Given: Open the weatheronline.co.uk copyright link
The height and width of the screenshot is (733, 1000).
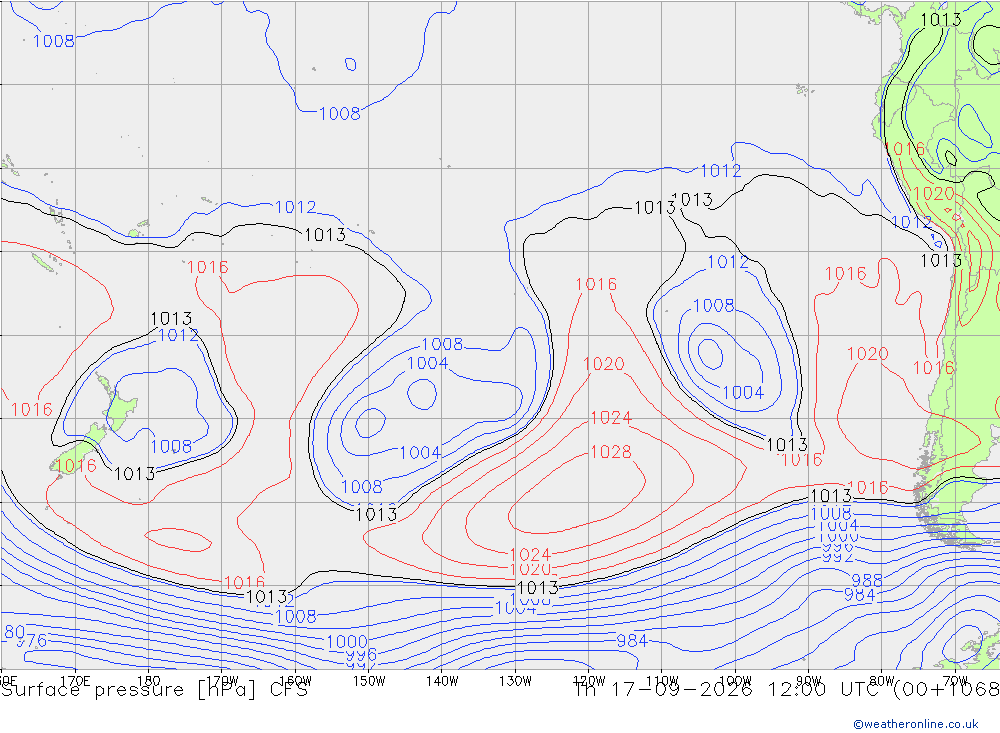Looking at the screenshot, I should click(x=916, y=724).
